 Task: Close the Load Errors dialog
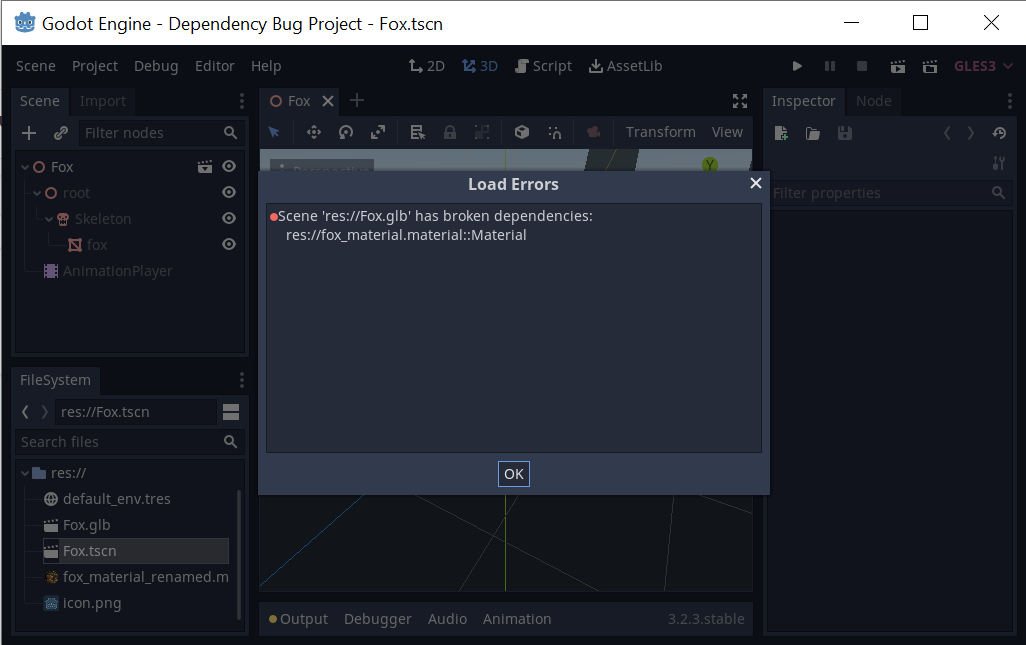pyautogui.click(x=756, y=183)
